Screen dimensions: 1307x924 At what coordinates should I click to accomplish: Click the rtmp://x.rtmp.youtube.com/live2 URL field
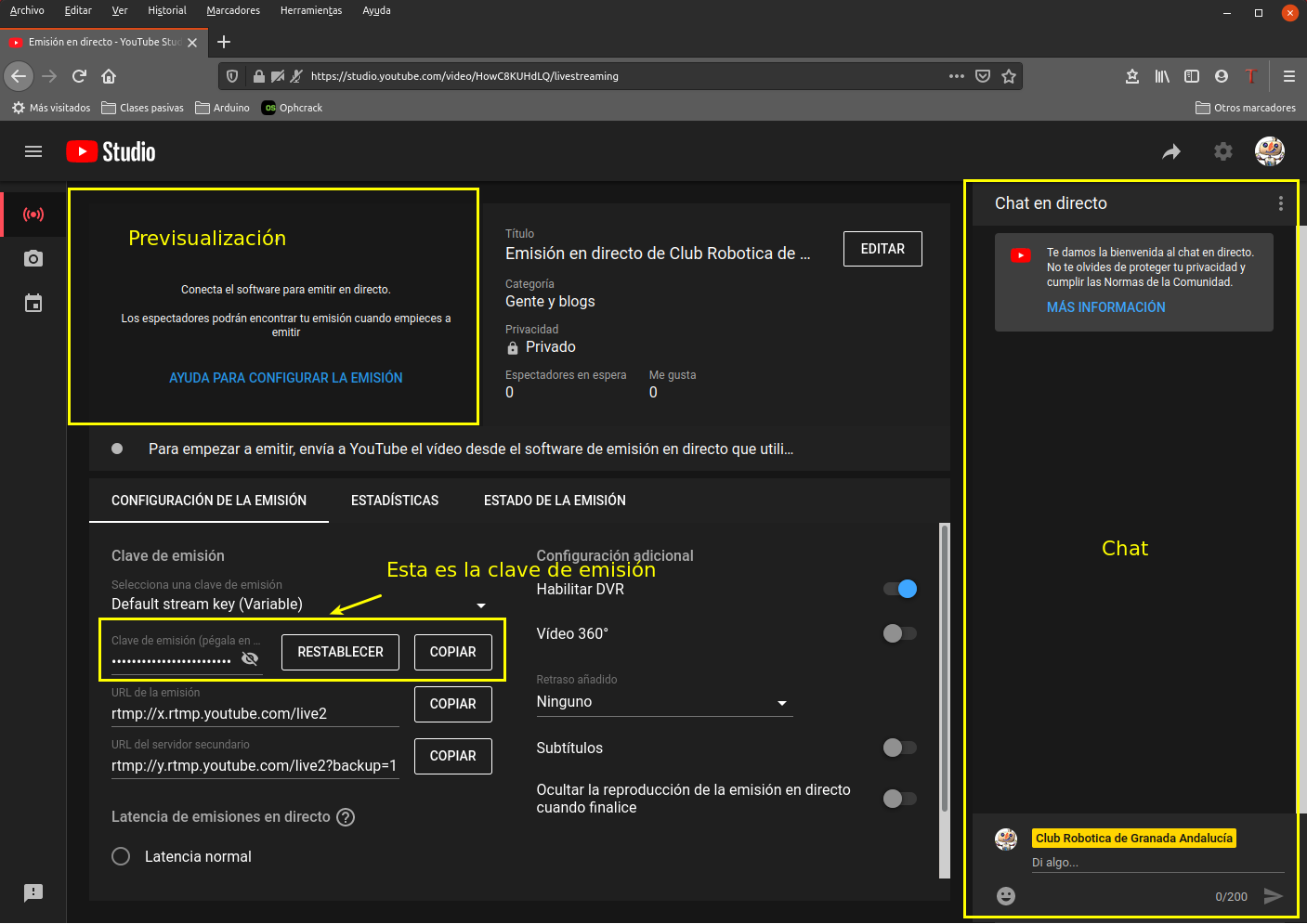255,714
